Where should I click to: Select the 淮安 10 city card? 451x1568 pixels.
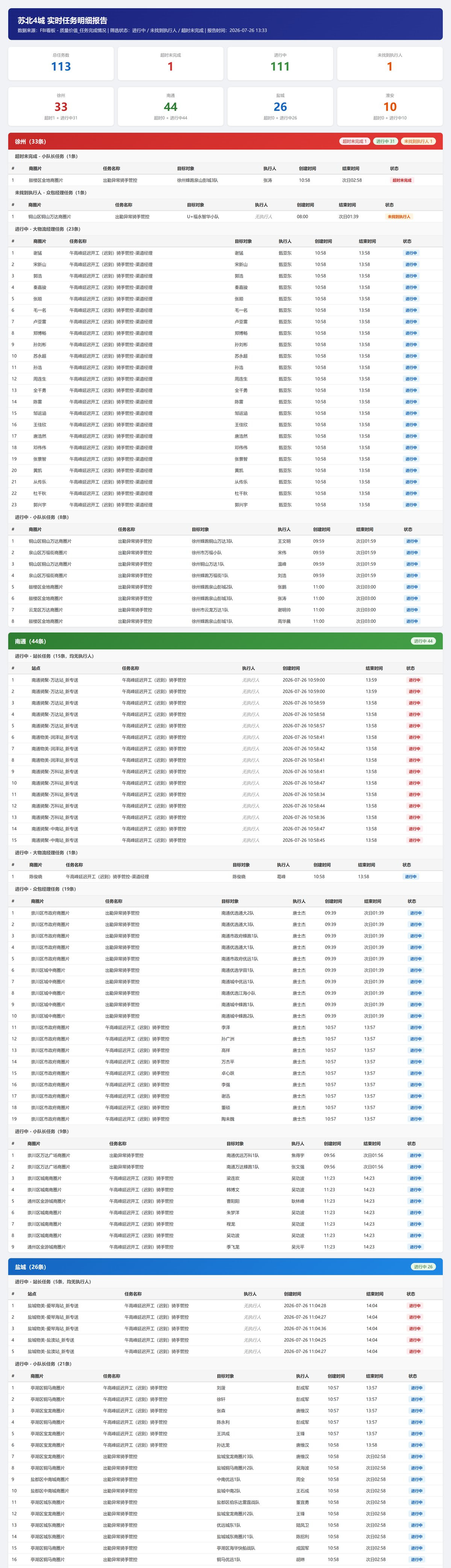tap(389, 106)
